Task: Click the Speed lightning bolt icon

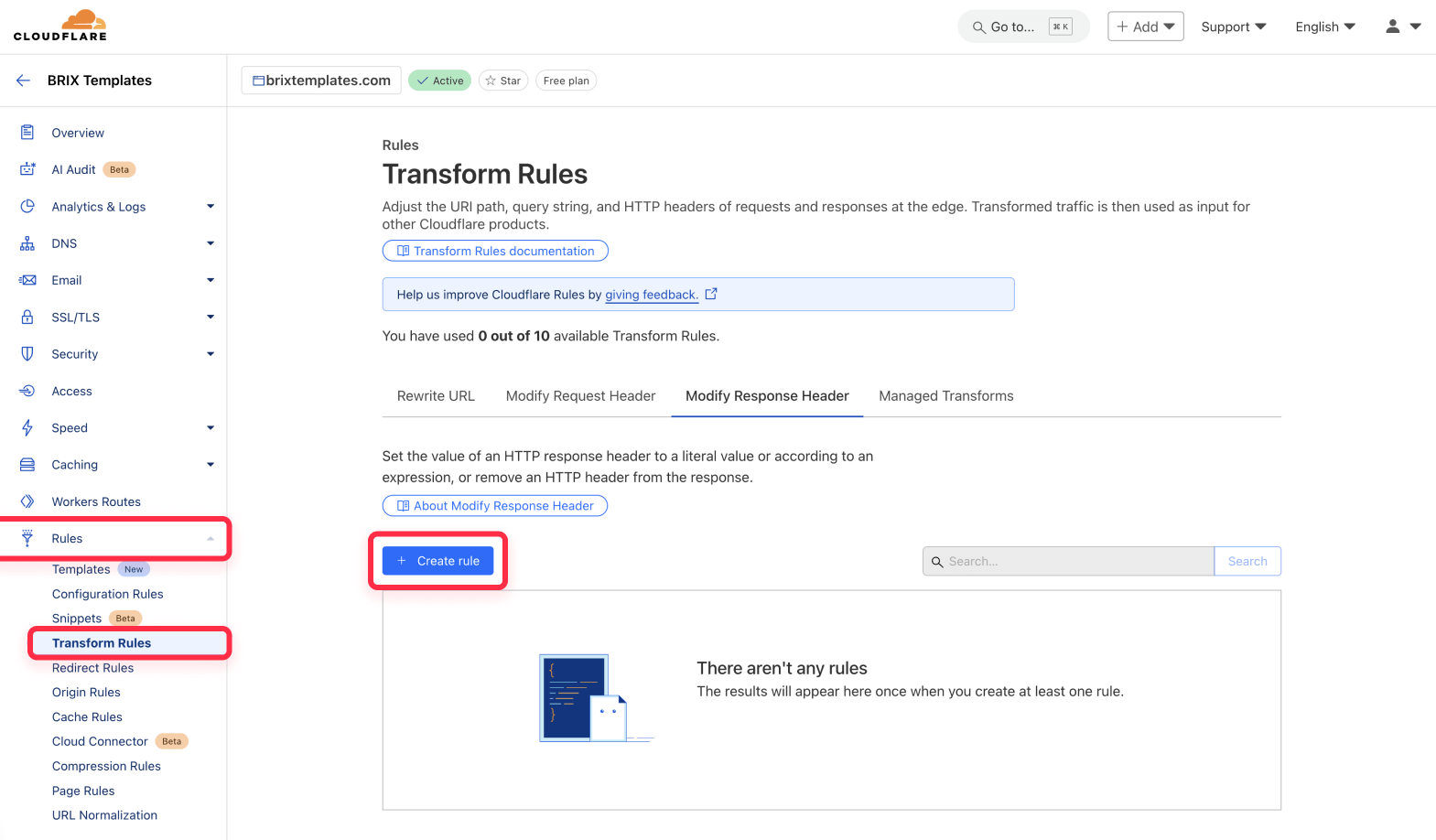Action: pyautogui.click(x=27, y=428)
